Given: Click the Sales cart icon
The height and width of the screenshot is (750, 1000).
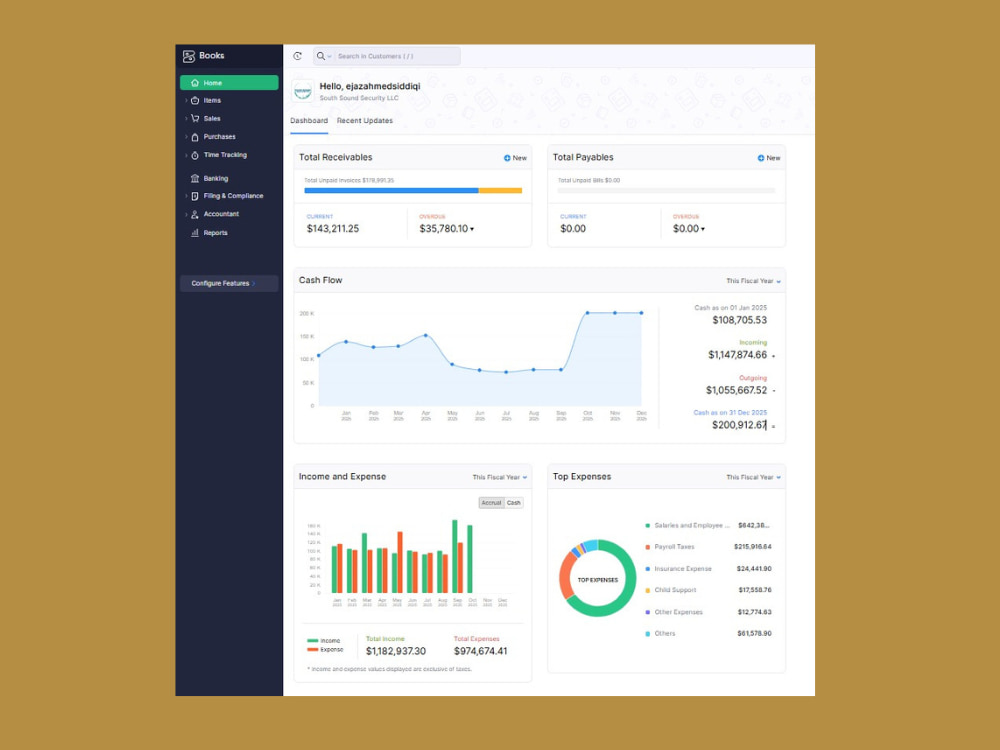Looking at the screenshot, I should click(x=195, y=119).
